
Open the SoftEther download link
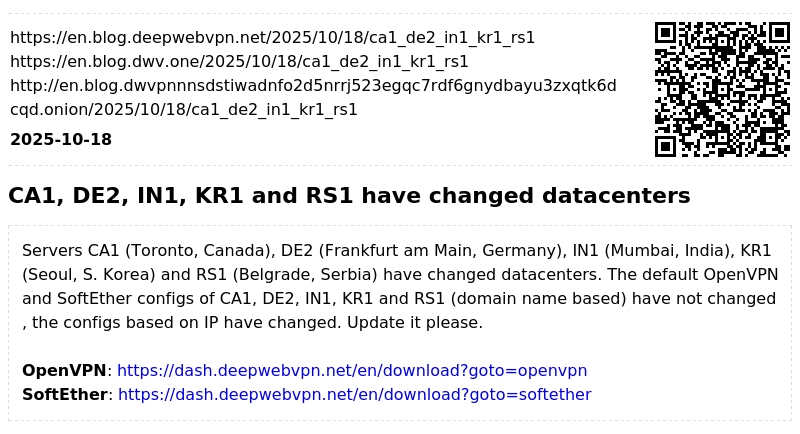coord(354,395)
